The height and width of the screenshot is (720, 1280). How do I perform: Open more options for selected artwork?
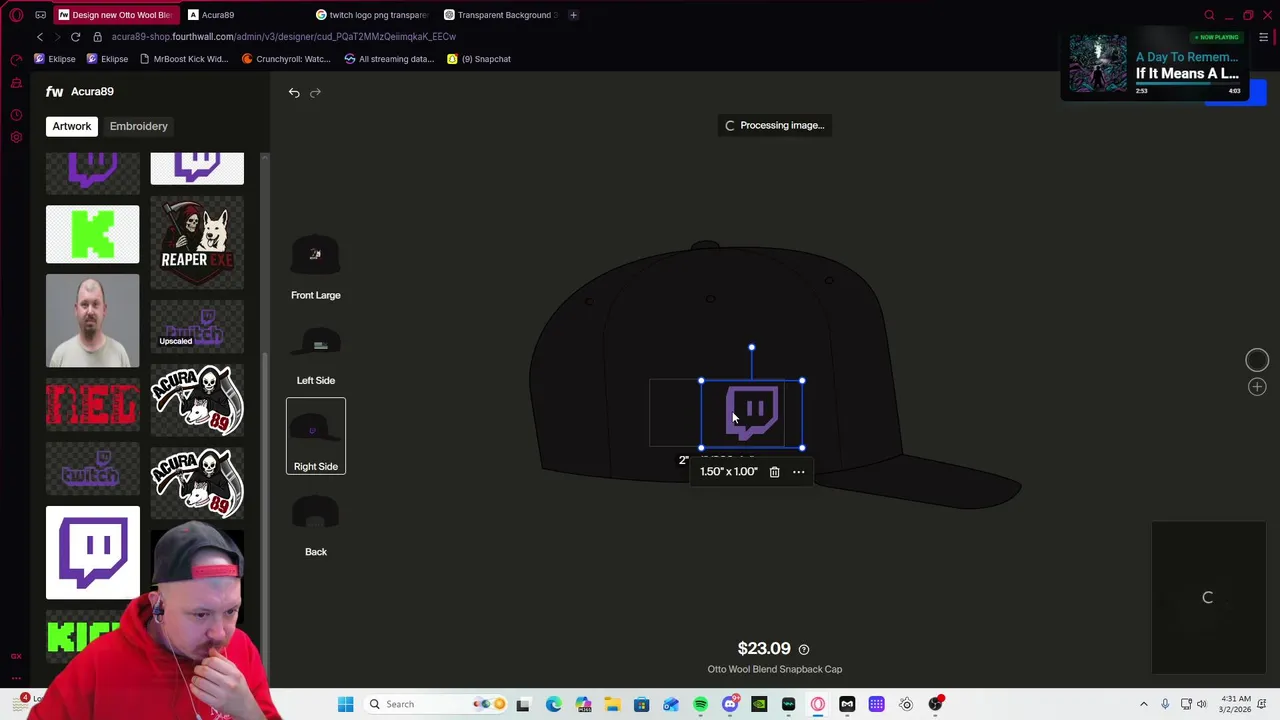[x=798, y=472]
